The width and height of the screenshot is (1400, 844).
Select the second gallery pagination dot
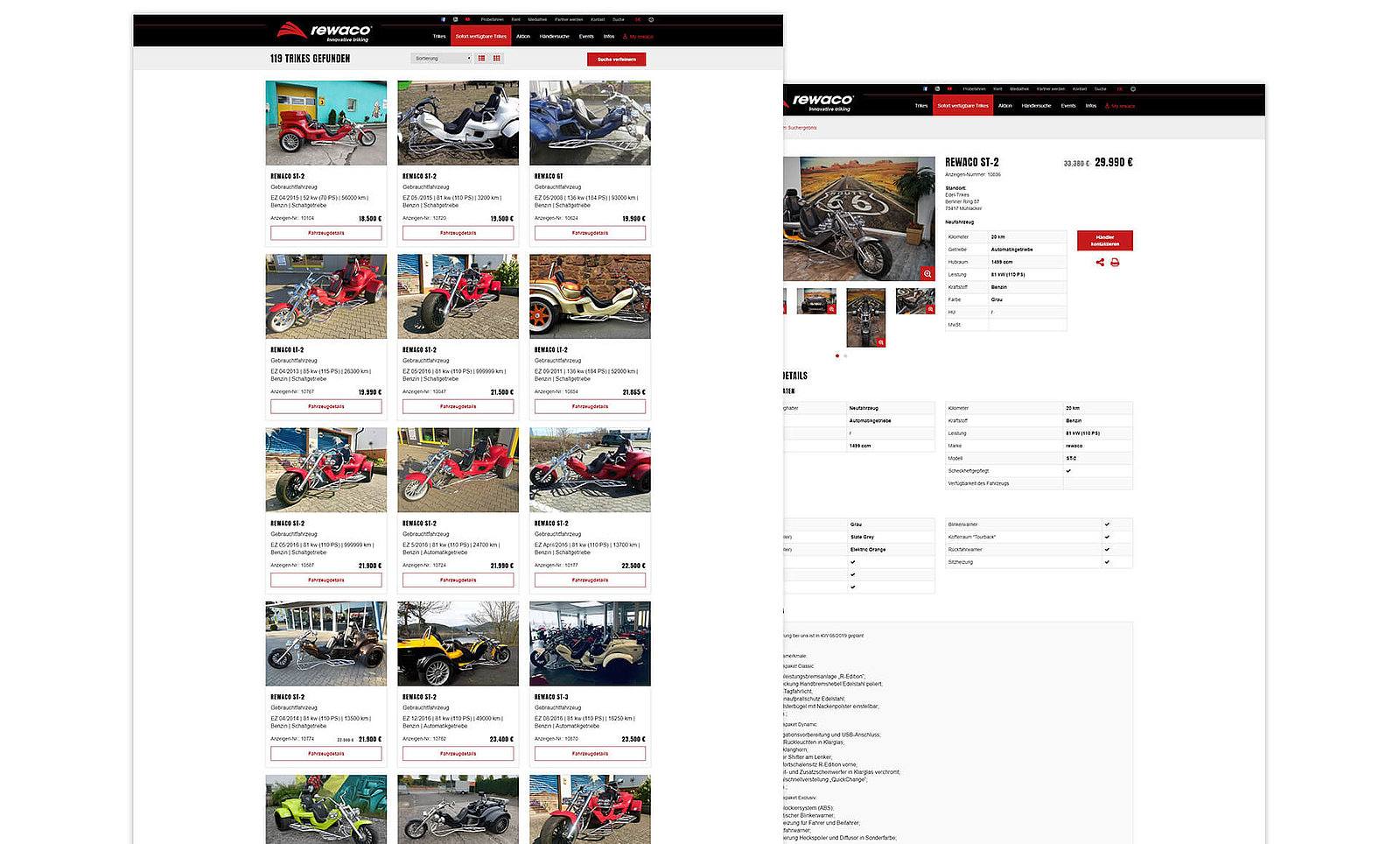(845, 356)
